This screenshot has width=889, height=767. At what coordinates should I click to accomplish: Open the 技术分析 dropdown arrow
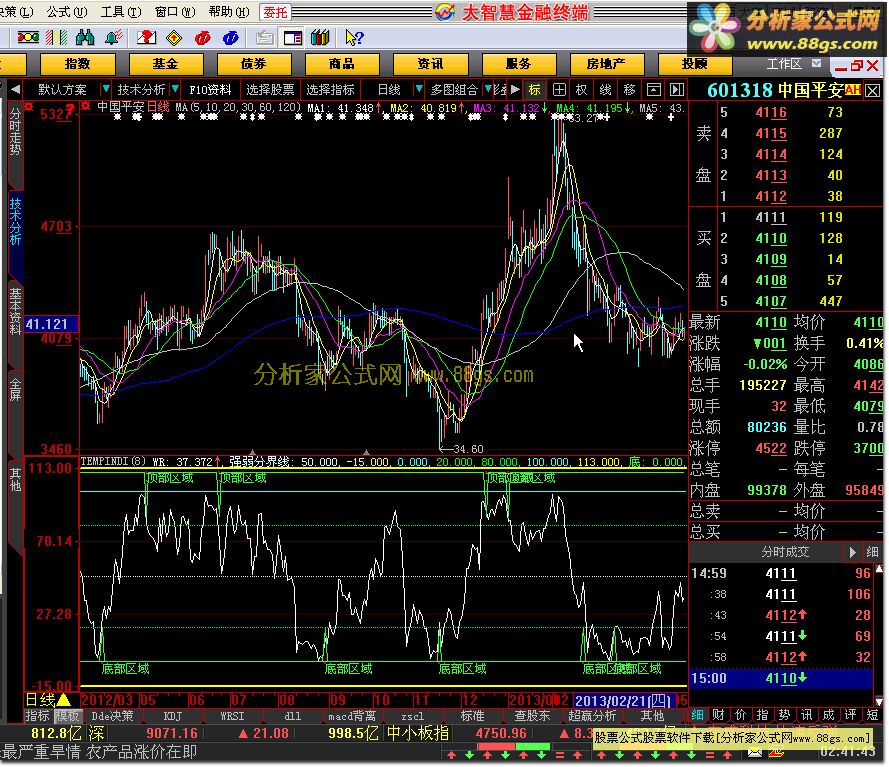175,89
